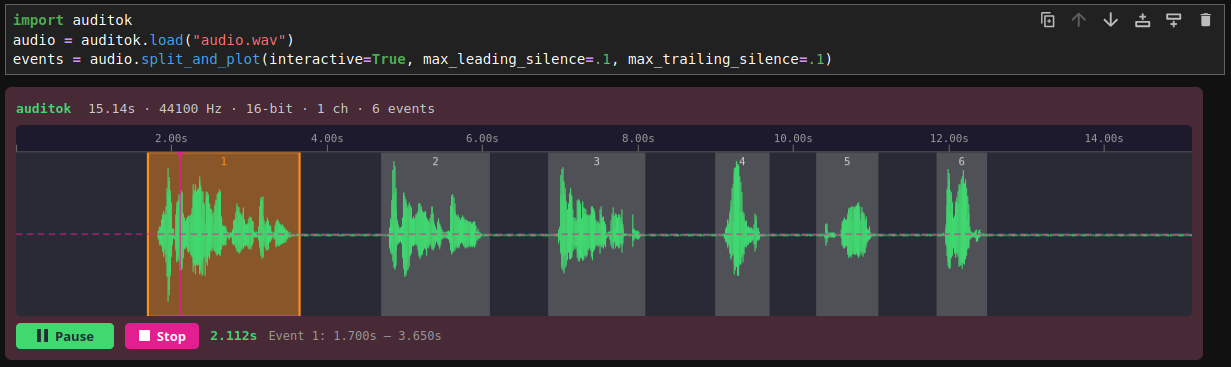1231x367 pixels.
Task: Click the "audio.wav" string in the code
Action: point(245,40)
